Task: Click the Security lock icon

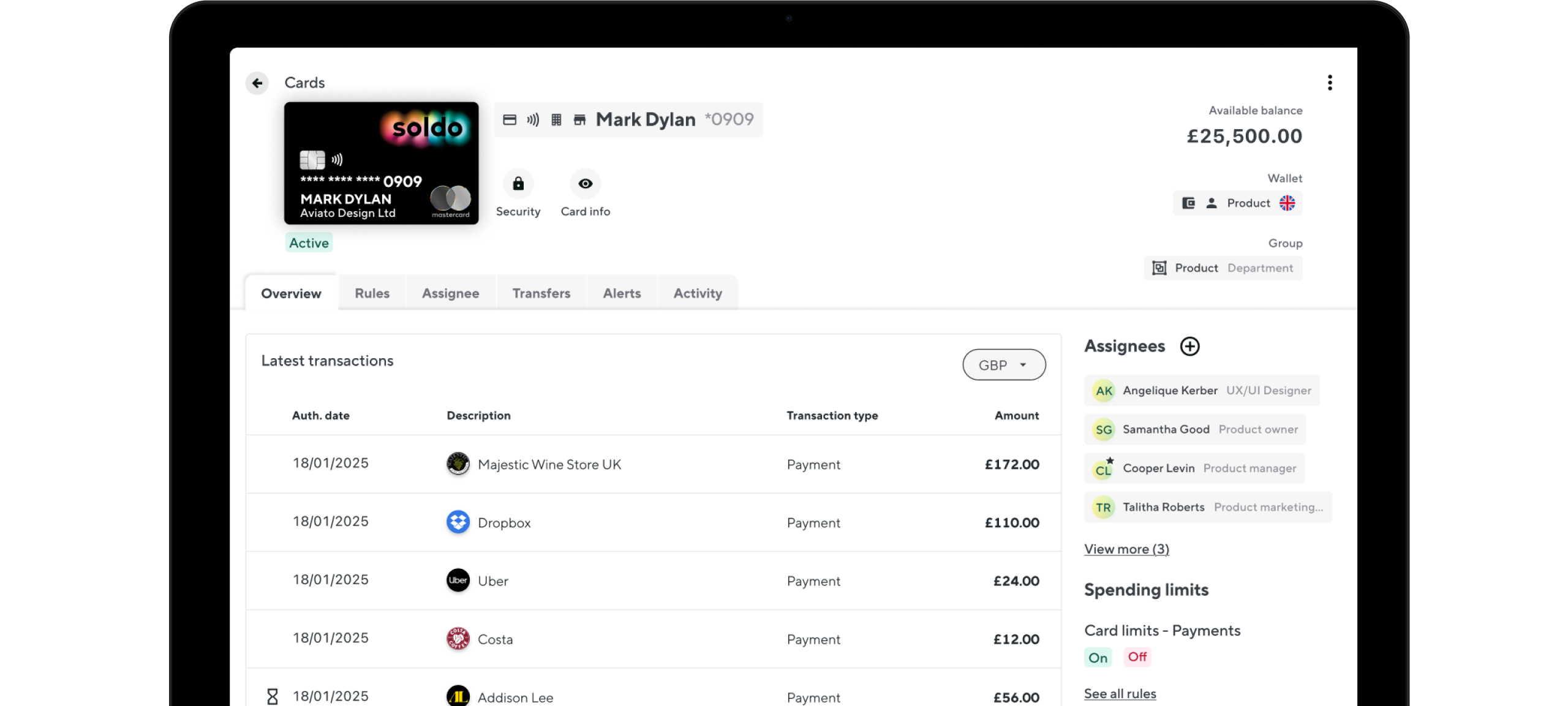Action: click(518, 184)
